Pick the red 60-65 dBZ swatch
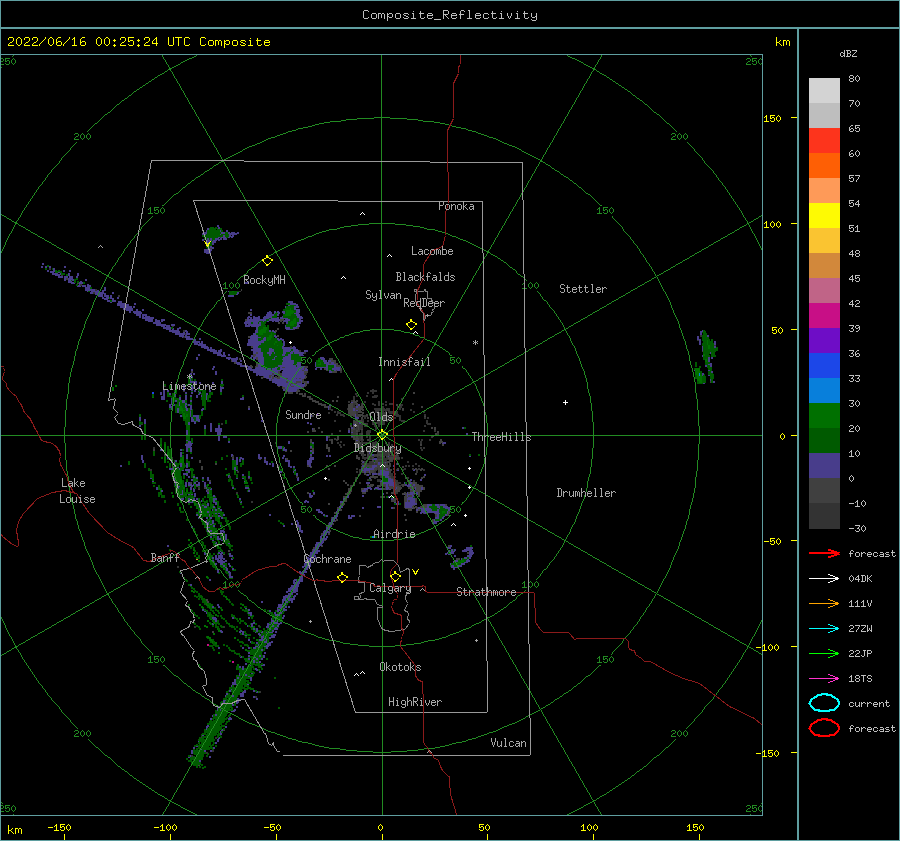This screenshot has width=900, height=841. [x=824, y=141]
